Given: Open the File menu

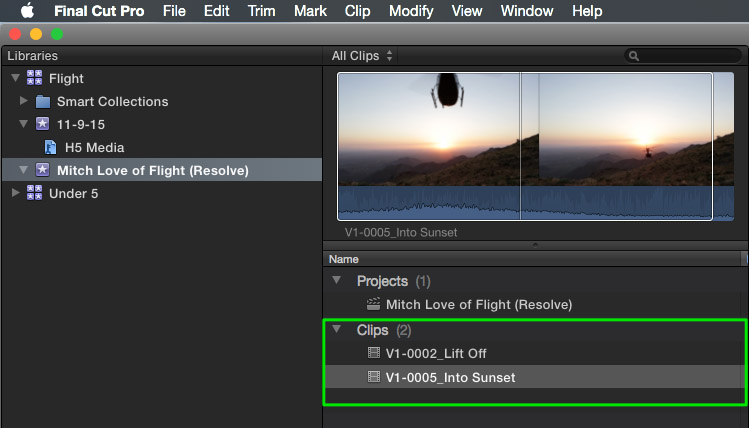Looking at the screenshot, I should click(x=174, y=11).
